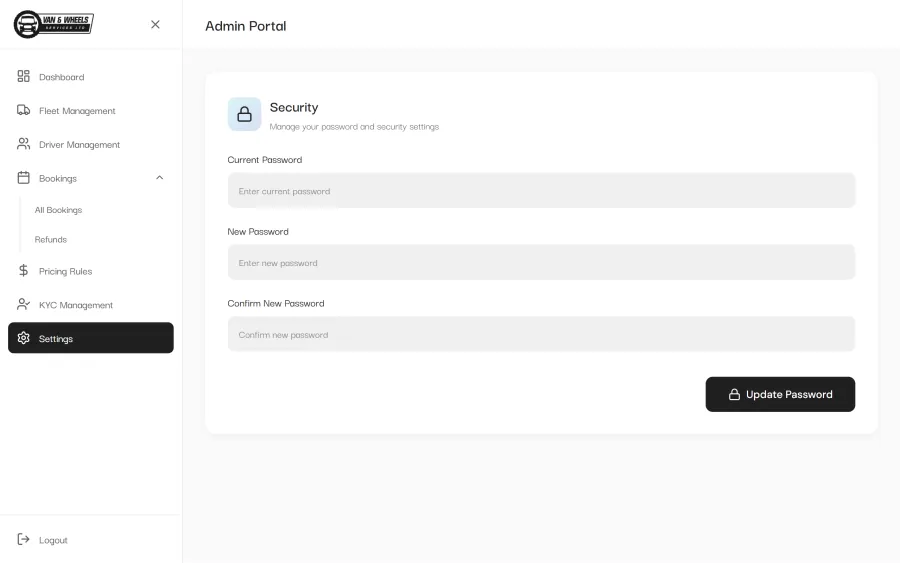Focus the Confirm New Password field
The image size is (900, 563).
(x=541, y=334)
